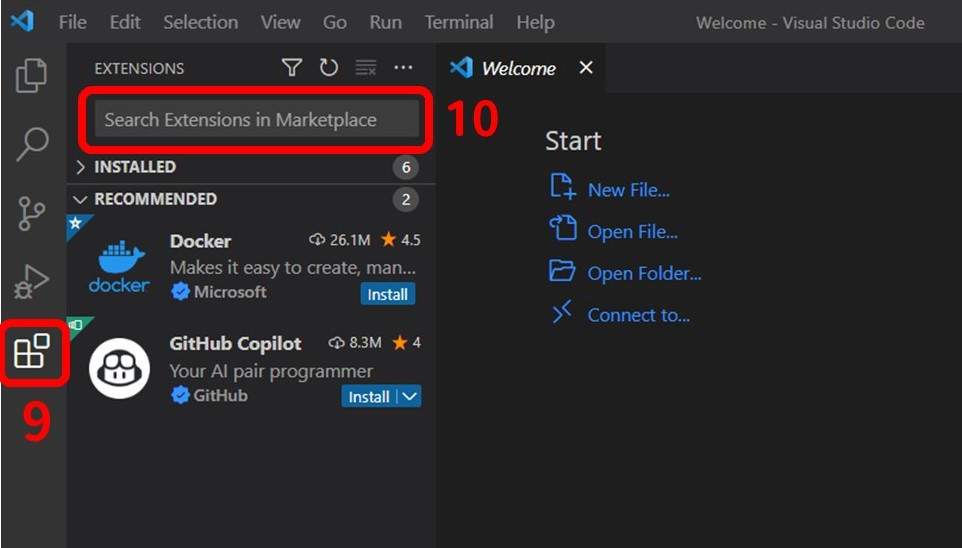Screen dimensions: 962x548
Task: Collapse the RECOMMENDED extensions section
Action: pos(80,199)
